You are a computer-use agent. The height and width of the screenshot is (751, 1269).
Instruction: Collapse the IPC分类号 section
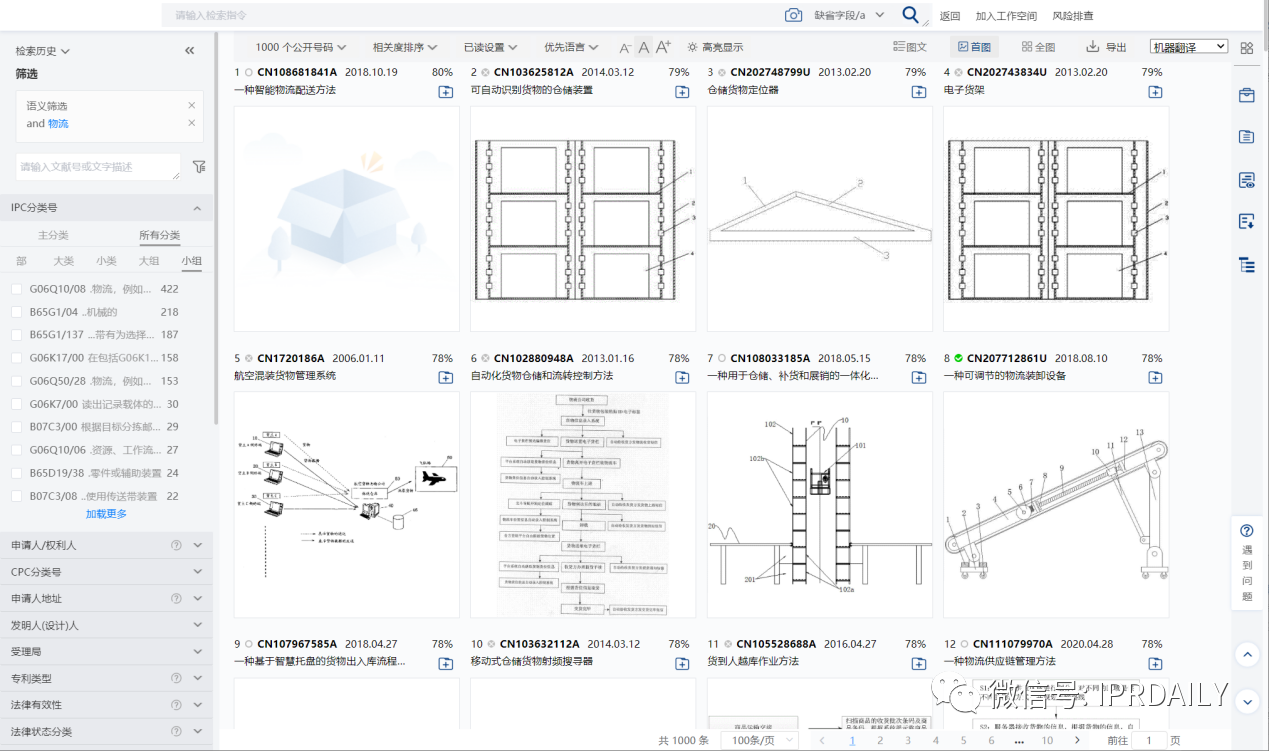[x=106, y=208]
